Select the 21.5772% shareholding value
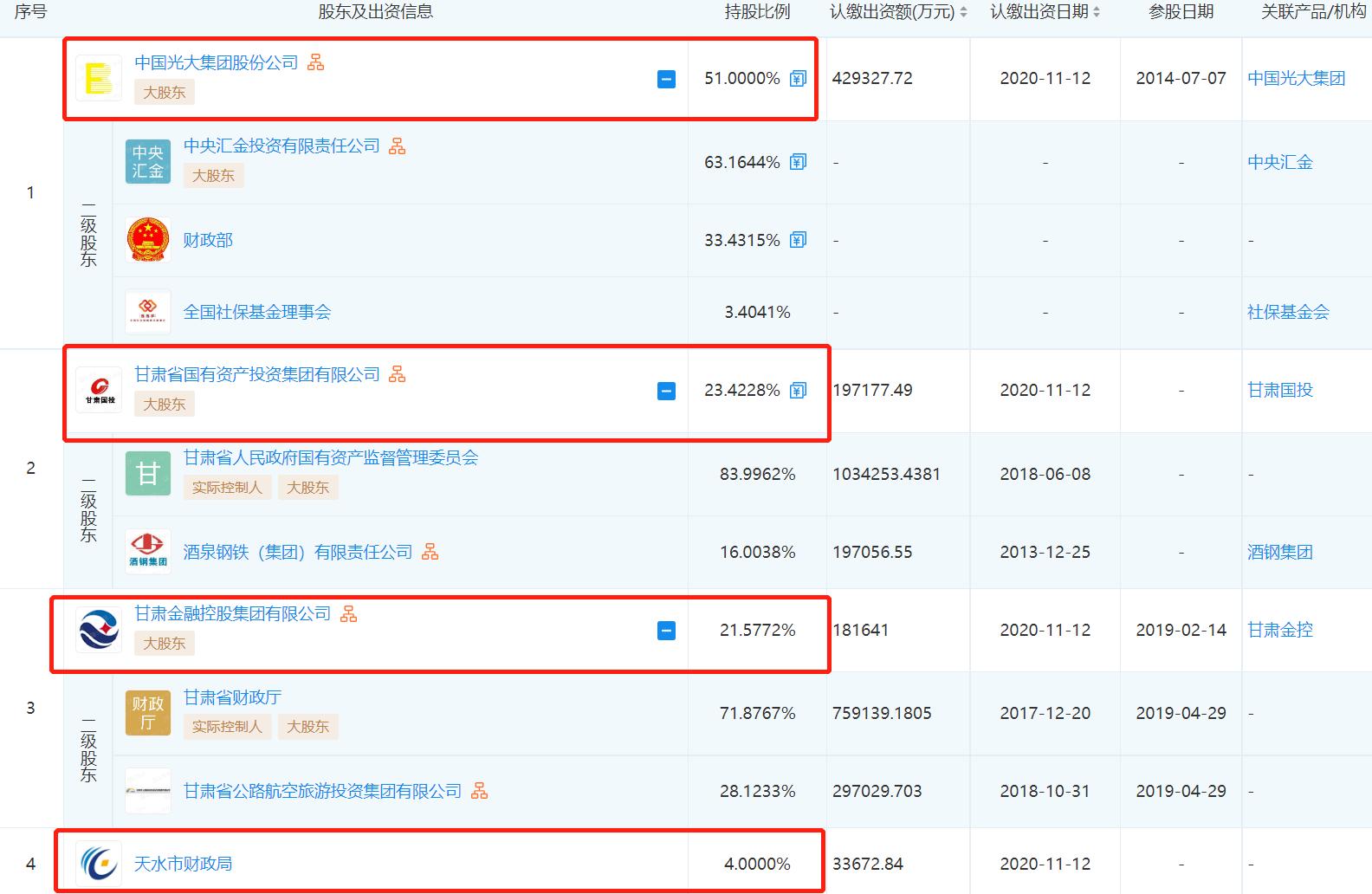The height and width of the screenshot is (894, 1372). (x=757, y=630)
